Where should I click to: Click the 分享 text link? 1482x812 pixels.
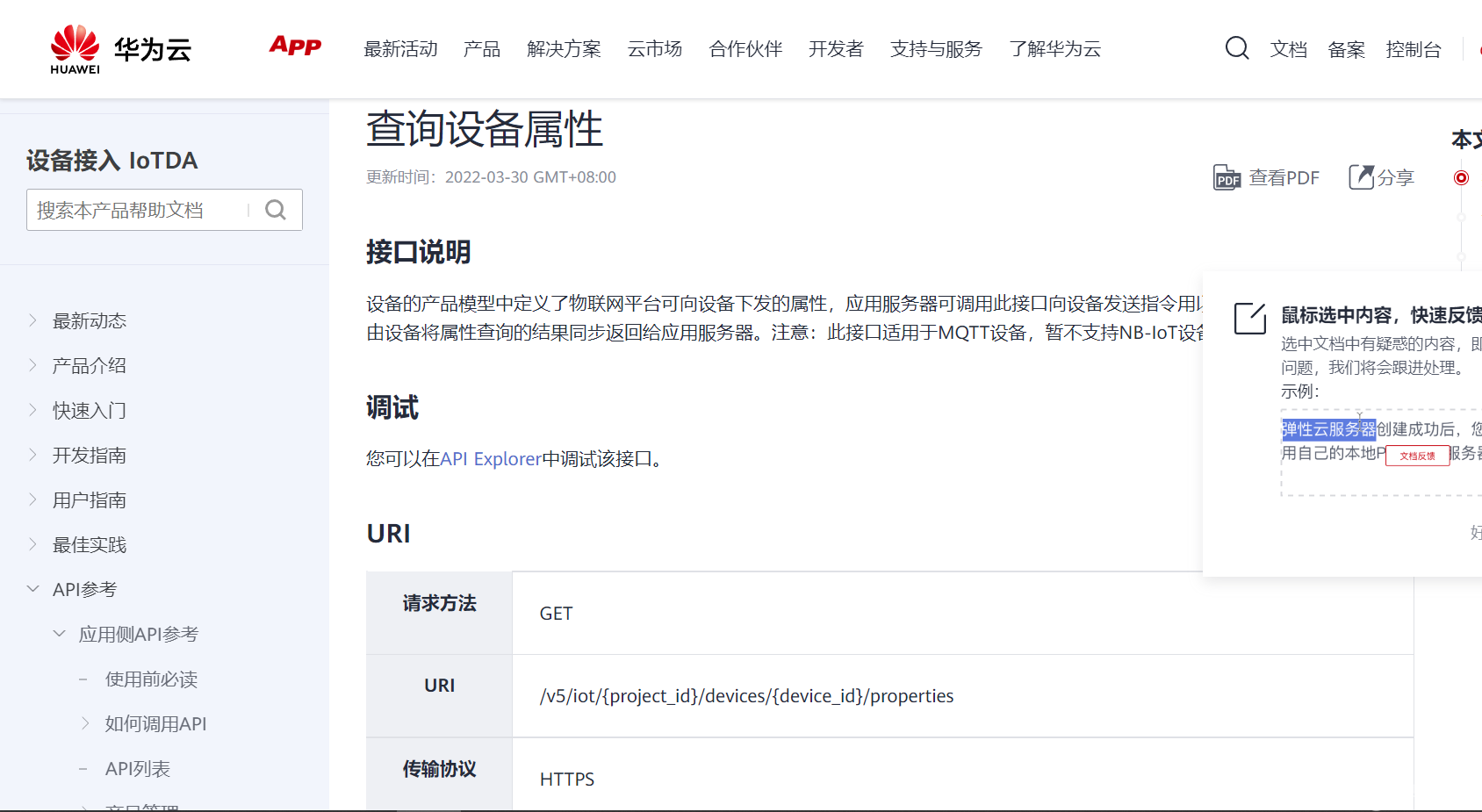1395,177
